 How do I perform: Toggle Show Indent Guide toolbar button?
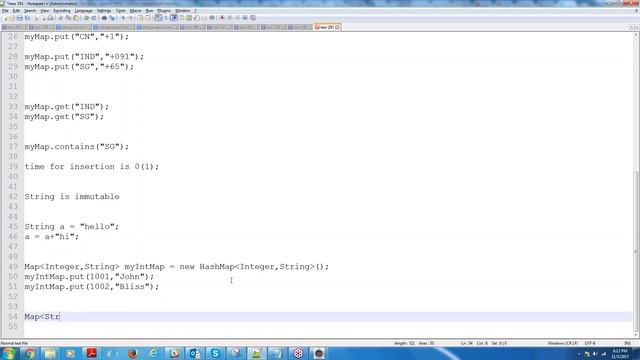[174, 18]
